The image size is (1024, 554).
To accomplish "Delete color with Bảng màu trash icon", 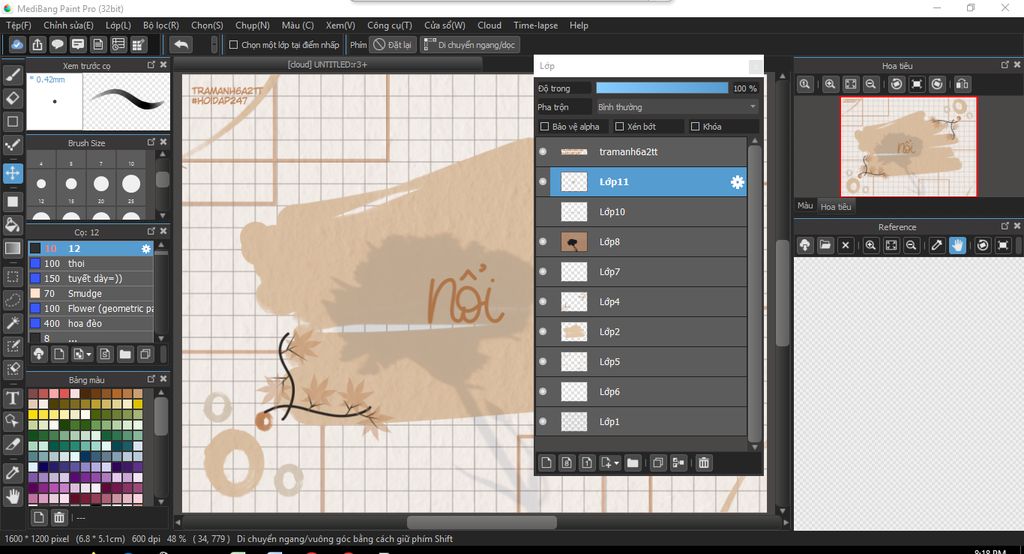I will (59, 517).
